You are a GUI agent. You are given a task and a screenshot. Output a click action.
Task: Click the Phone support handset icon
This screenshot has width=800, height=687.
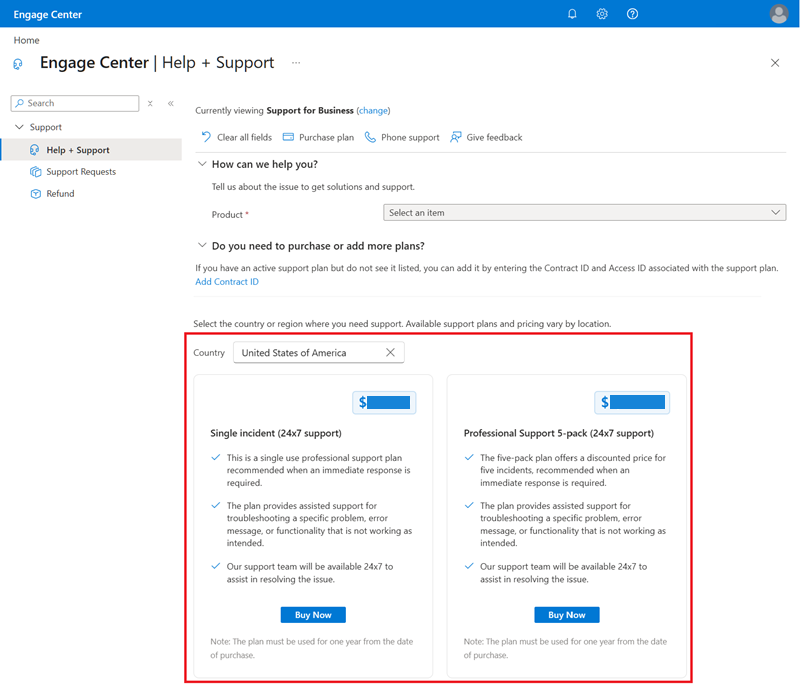[370, 137]
